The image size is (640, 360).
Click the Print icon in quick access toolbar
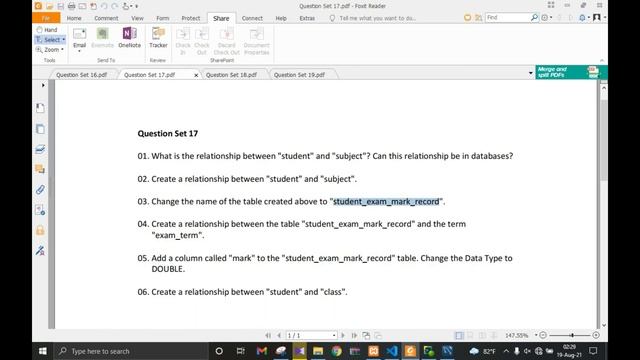71,6
